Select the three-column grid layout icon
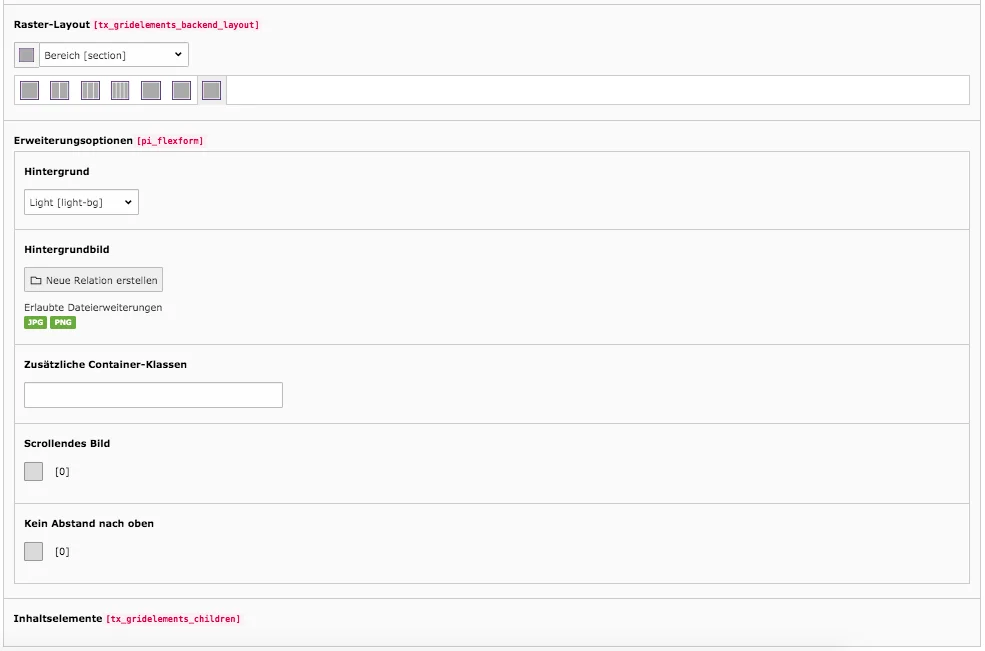 click(x=89, y=90)
